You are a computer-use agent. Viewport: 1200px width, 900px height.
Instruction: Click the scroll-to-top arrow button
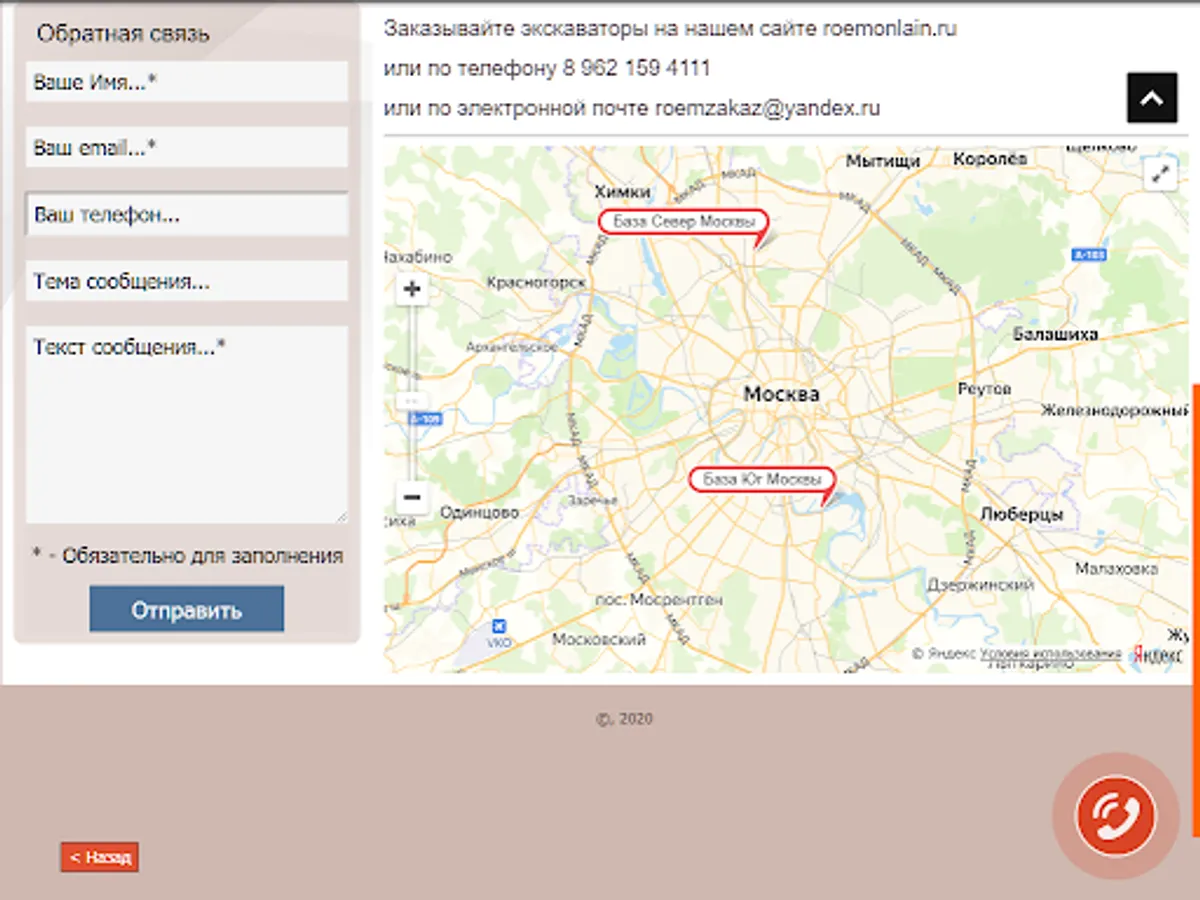(x=1152, y=98)
